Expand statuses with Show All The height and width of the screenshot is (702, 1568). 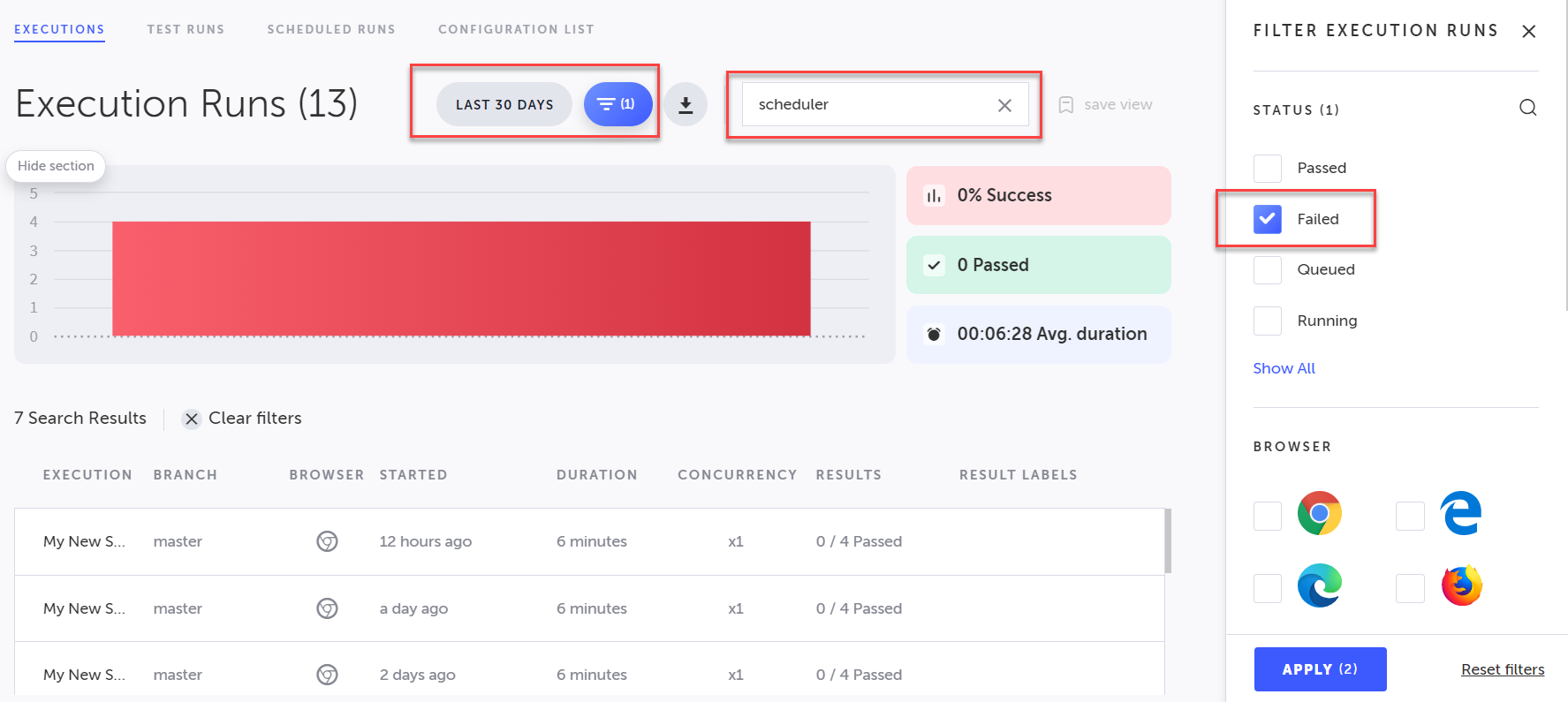pyautogui.click(x=1284, y=368)
